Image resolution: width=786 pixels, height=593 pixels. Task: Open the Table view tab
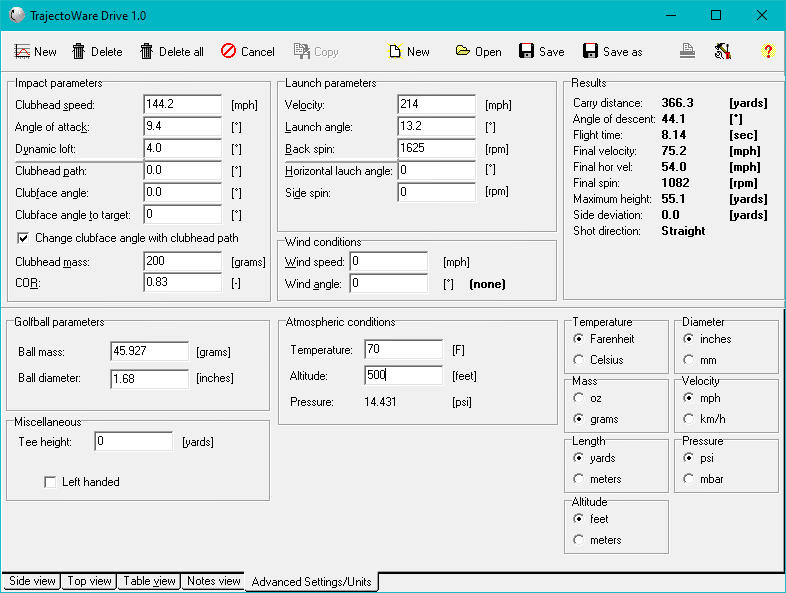(x=150, y=581)
